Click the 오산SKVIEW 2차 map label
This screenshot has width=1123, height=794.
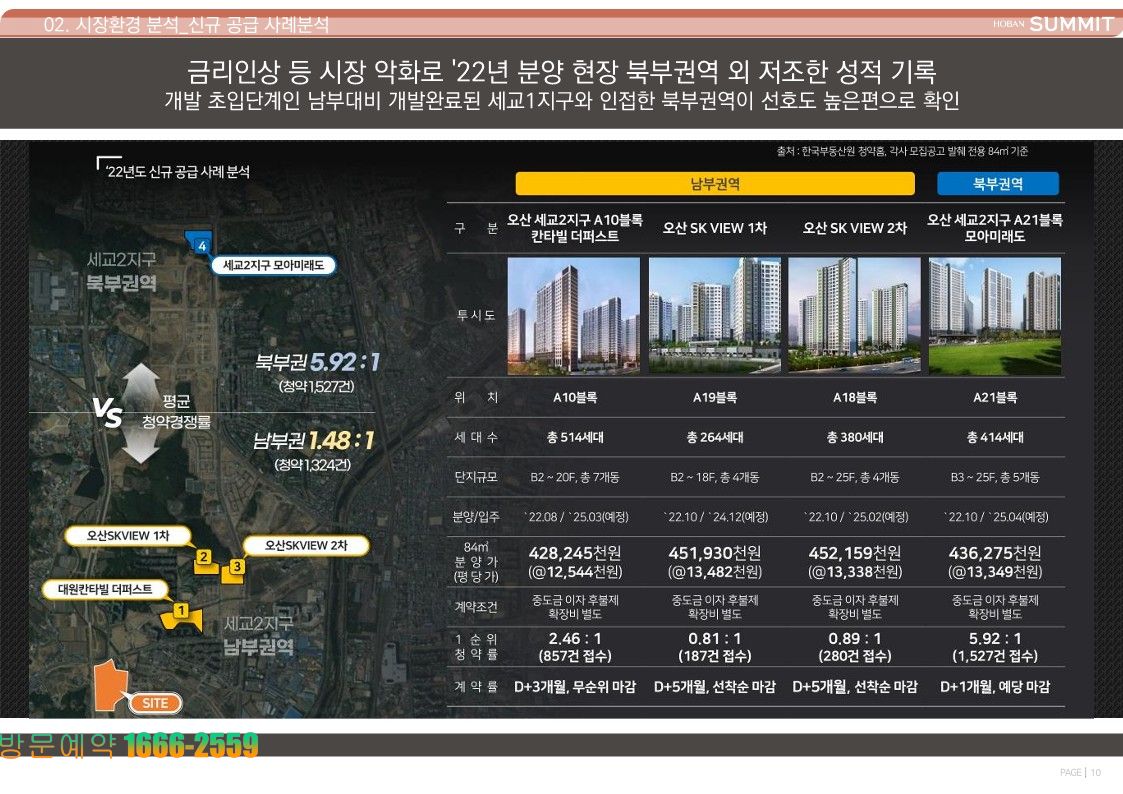307,546
